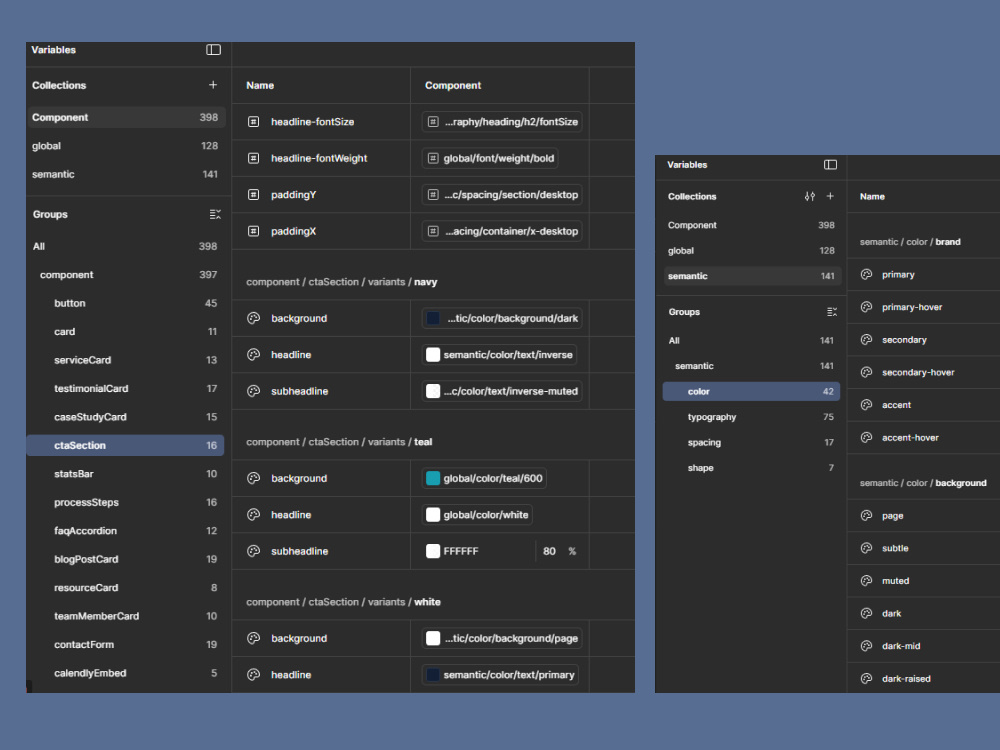
Task: Open the serviceCard group
Action: [126, 360]
